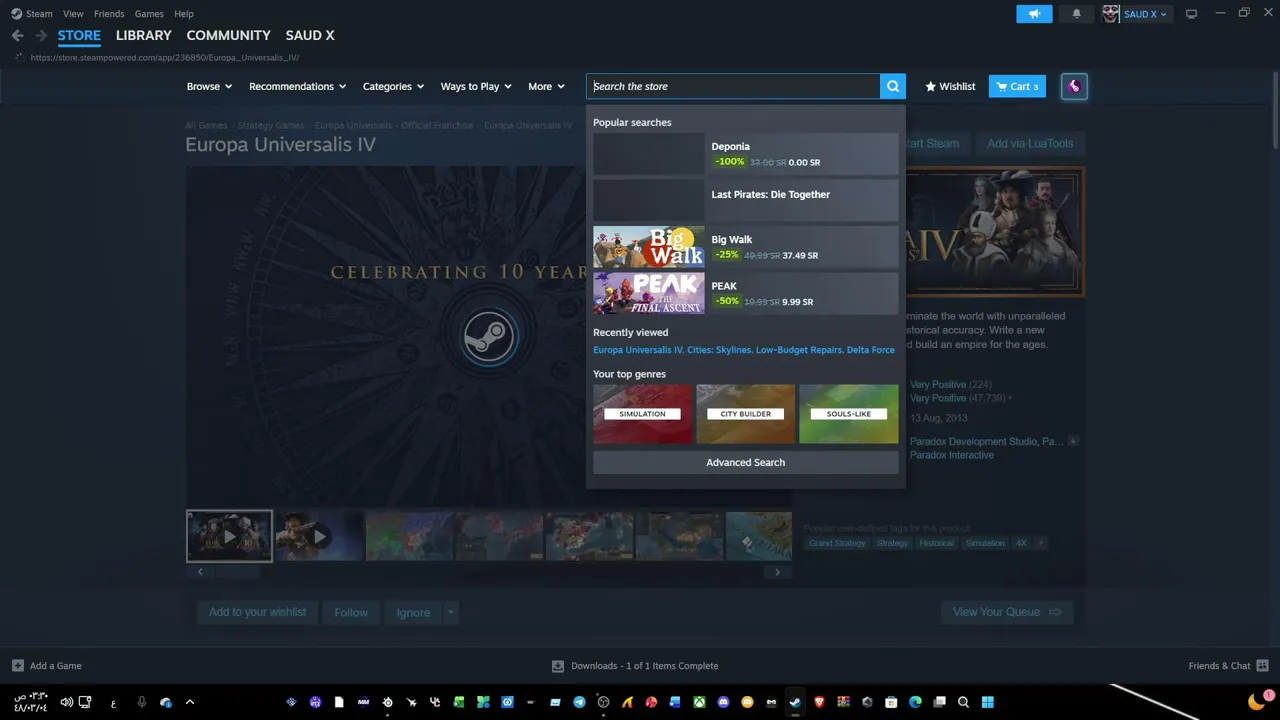Open recently viewed Delta Force
The width and height of the screenshot is (1280, 720).
coord(871,350)
